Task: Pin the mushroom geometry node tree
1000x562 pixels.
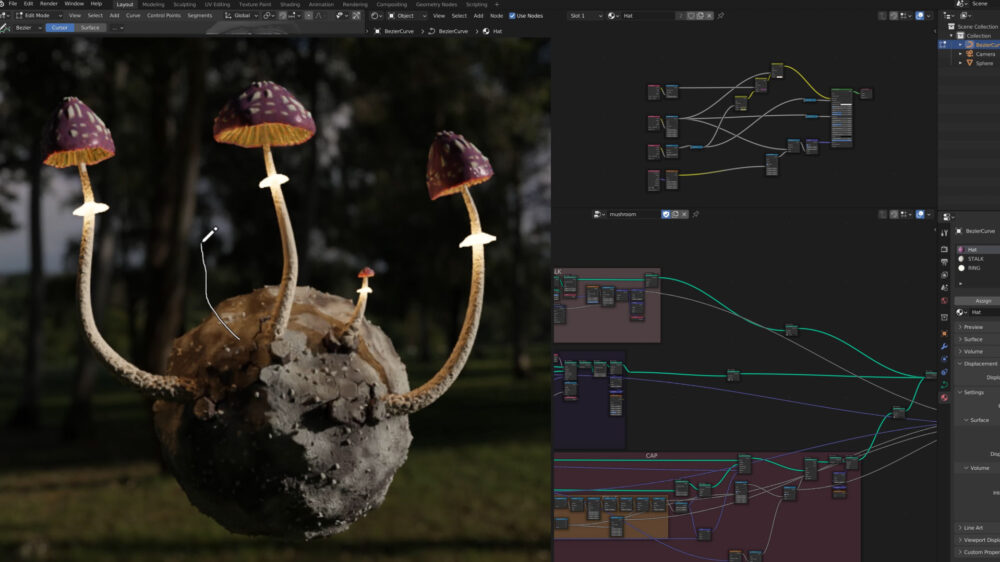Action: point(696,214)
